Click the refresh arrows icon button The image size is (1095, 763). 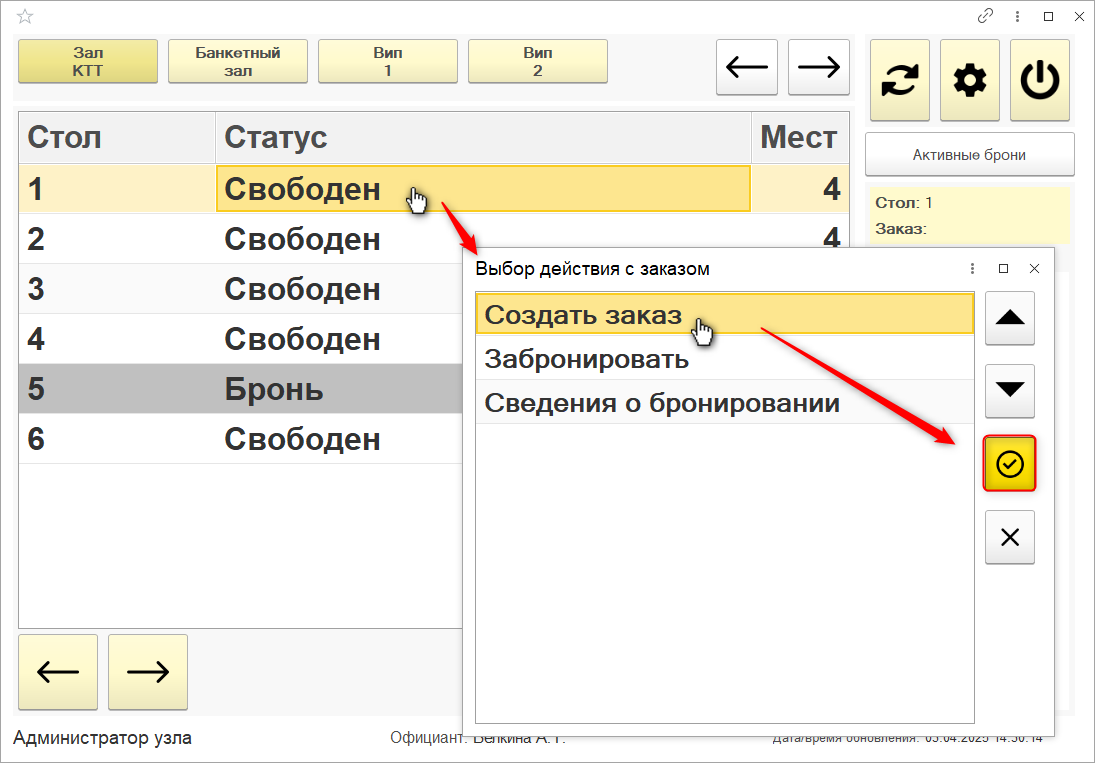pyautogui.click(x=900, y=81)
